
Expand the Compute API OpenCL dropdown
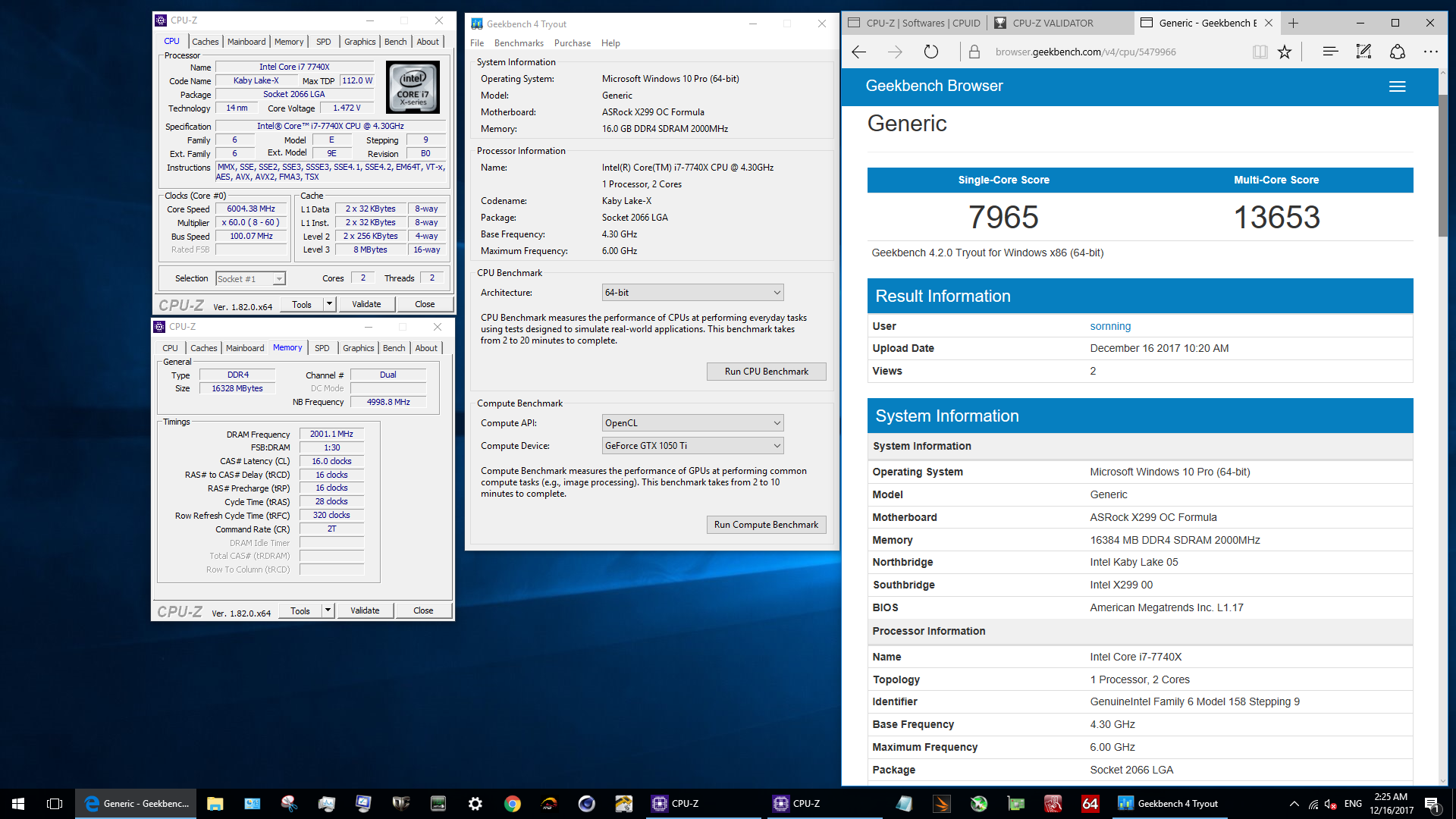pos(692,423)
